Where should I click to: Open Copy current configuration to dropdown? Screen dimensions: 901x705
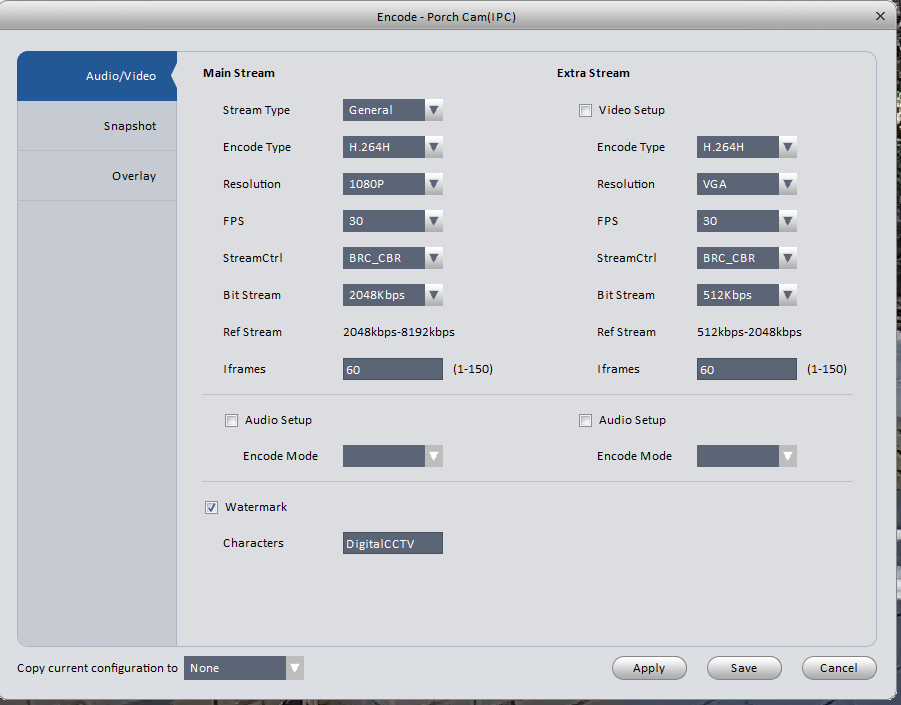244,668
